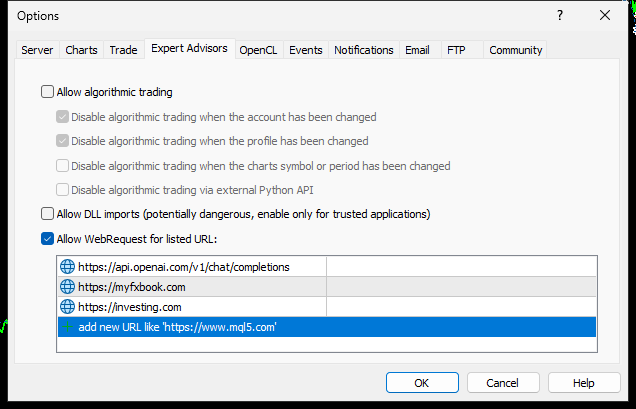This screenshot has width=636, height=409.
Task: Click globe icon beside investing.com URL
Action: click(68, 307)
